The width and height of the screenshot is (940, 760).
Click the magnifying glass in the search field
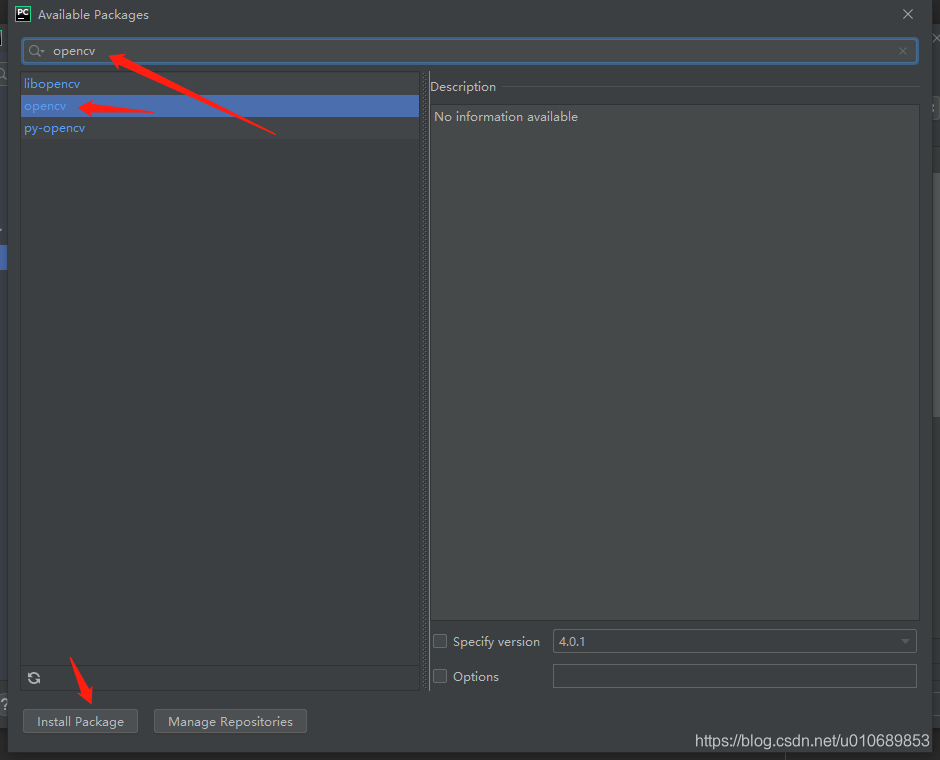click(35, 51)
